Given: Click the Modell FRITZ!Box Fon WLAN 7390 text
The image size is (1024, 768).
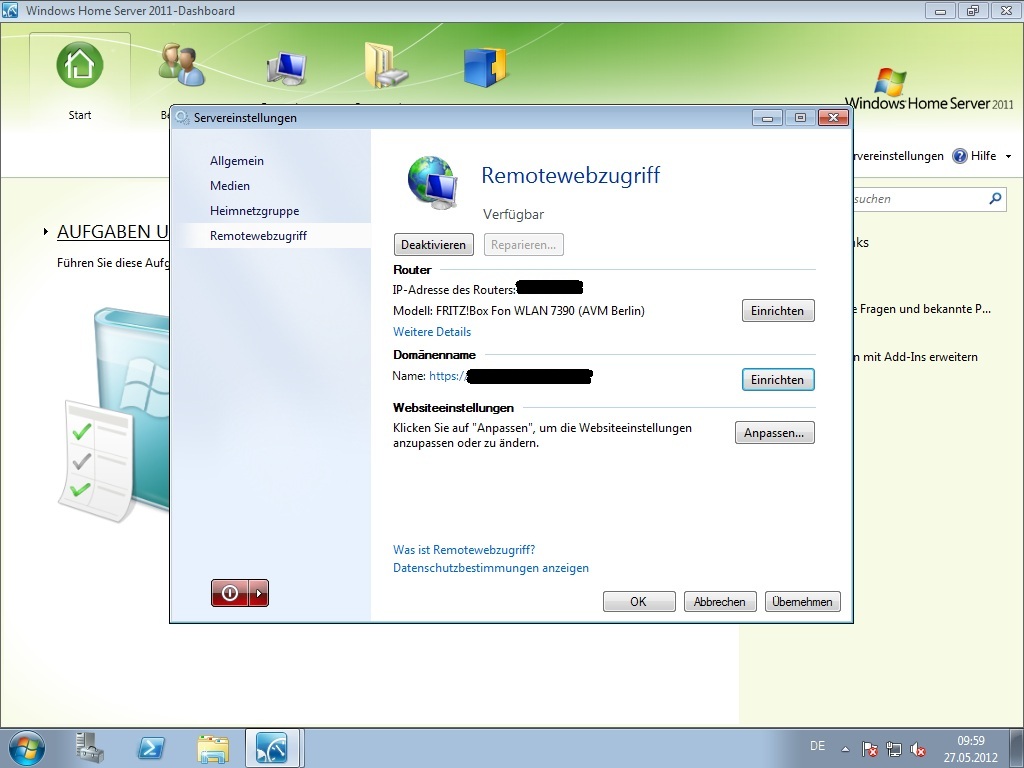Looking at the screenshot, I should 519,311.
